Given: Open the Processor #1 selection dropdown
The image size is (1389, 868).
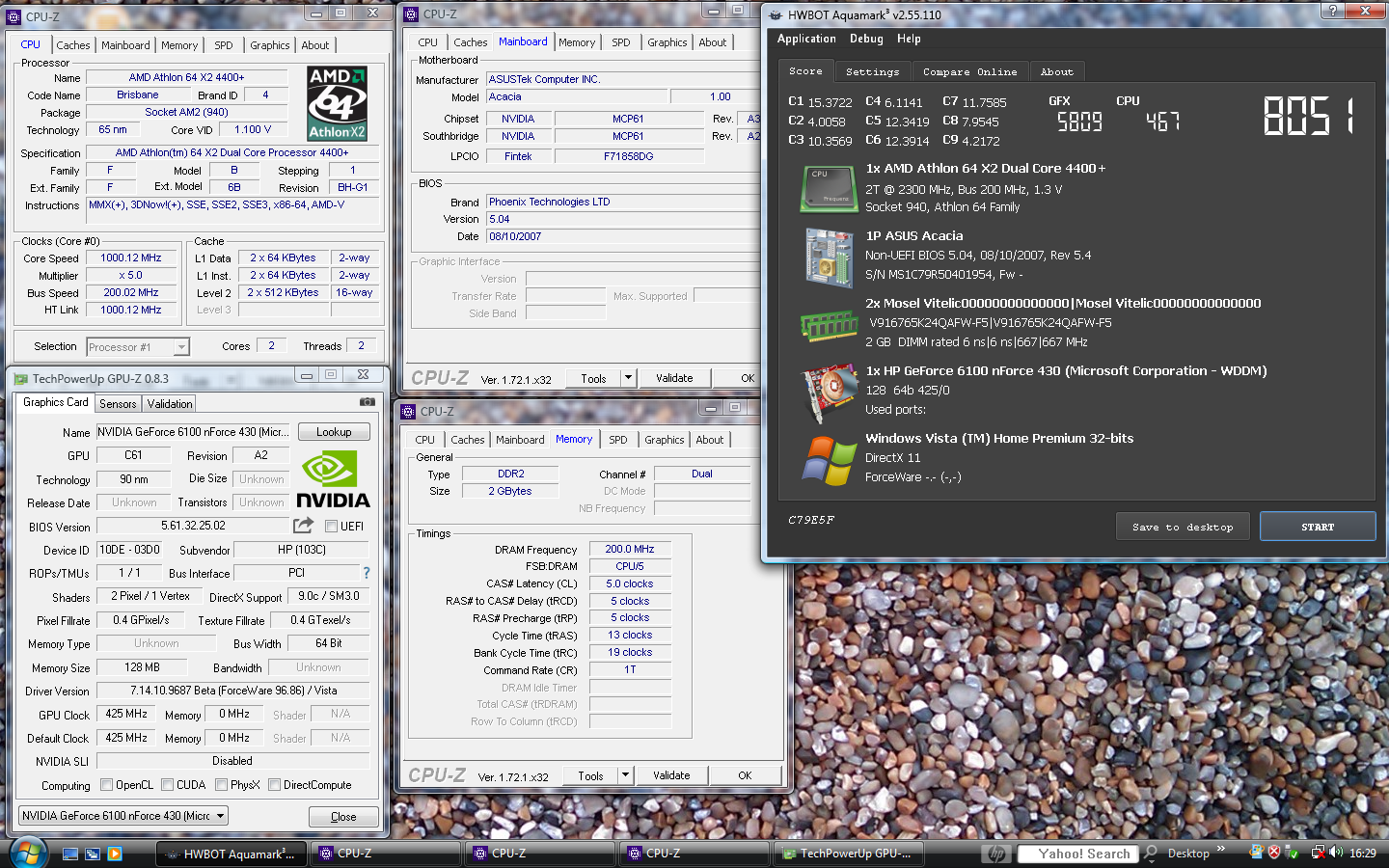Looking at the screenshot, I should [180, 347].
